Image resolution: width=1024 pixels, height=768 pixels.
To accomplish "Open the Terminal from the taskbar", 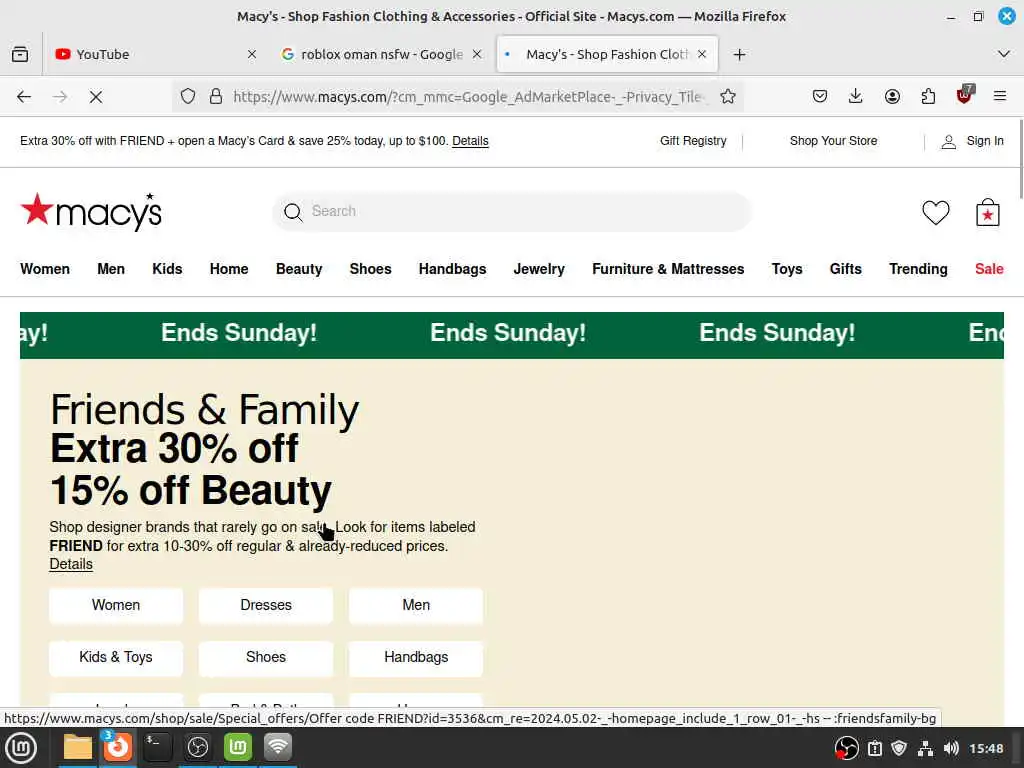I will 157,747.
